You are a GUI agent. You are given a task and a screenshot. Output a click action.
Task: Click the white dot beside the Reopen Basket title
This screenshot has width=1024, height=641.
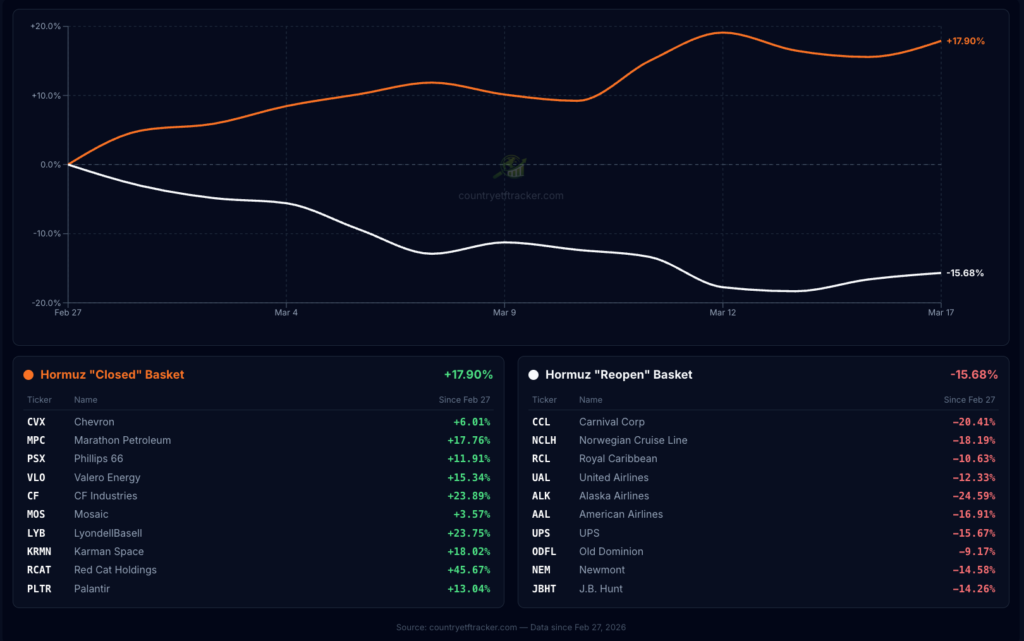pos(533,375)
